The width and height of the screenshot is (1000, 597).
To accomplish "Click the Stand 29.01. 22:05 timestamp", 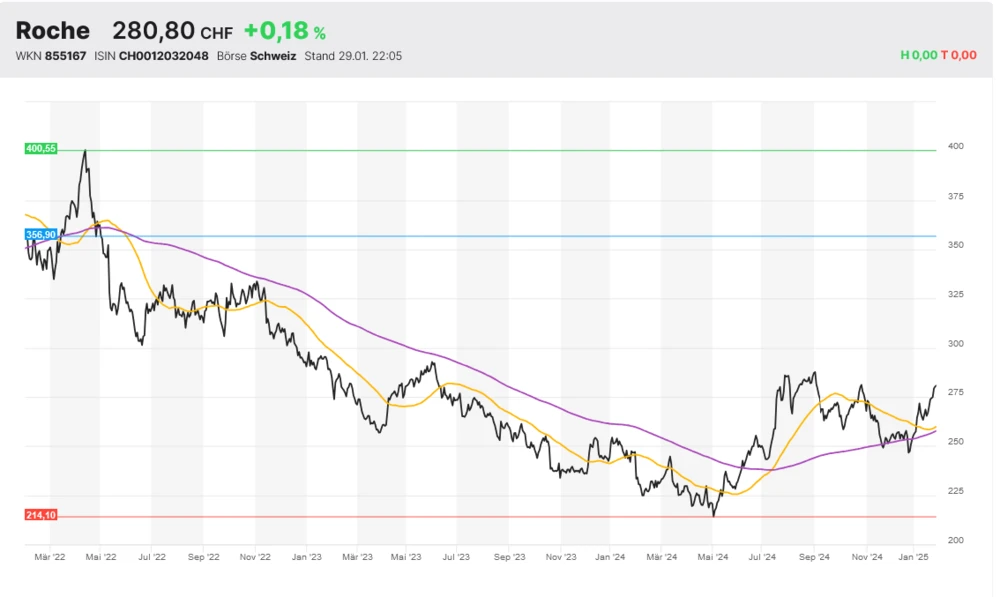I will [x=353, y=56].
